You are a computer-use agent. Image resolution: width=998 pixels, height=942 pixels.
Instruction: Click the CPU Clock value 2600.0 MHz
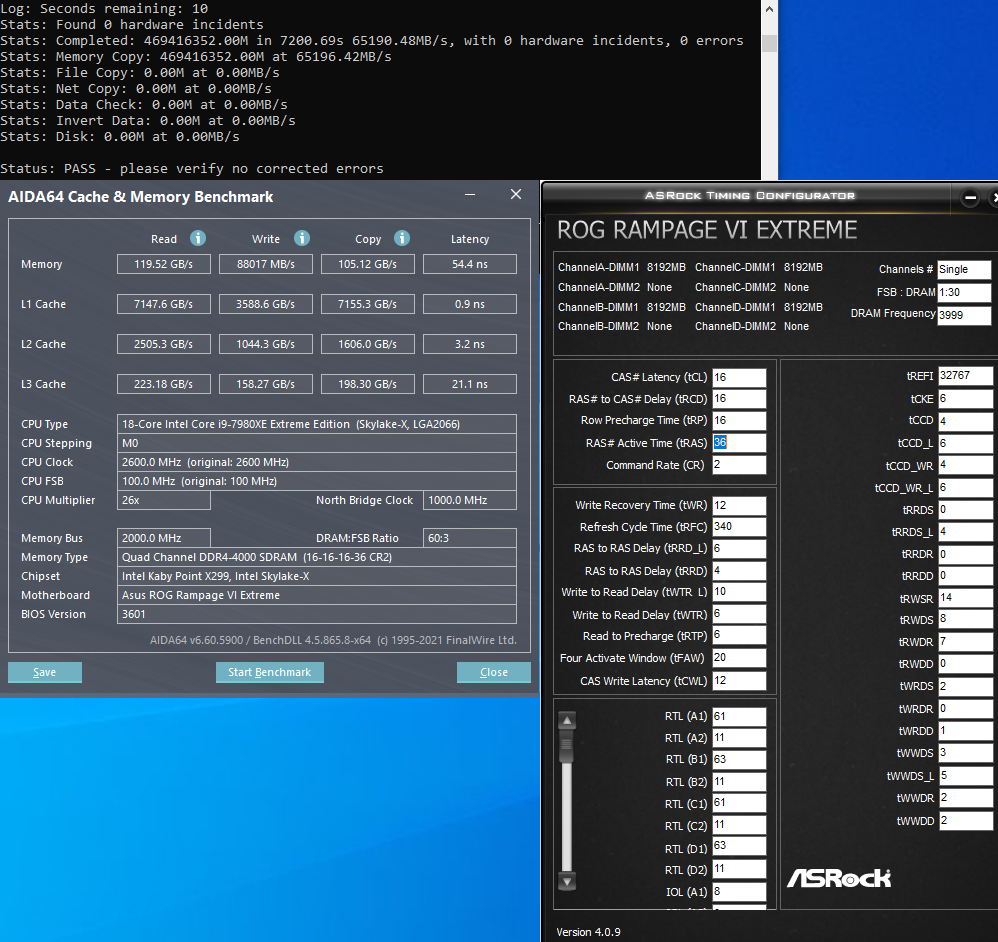pos(317,462)
